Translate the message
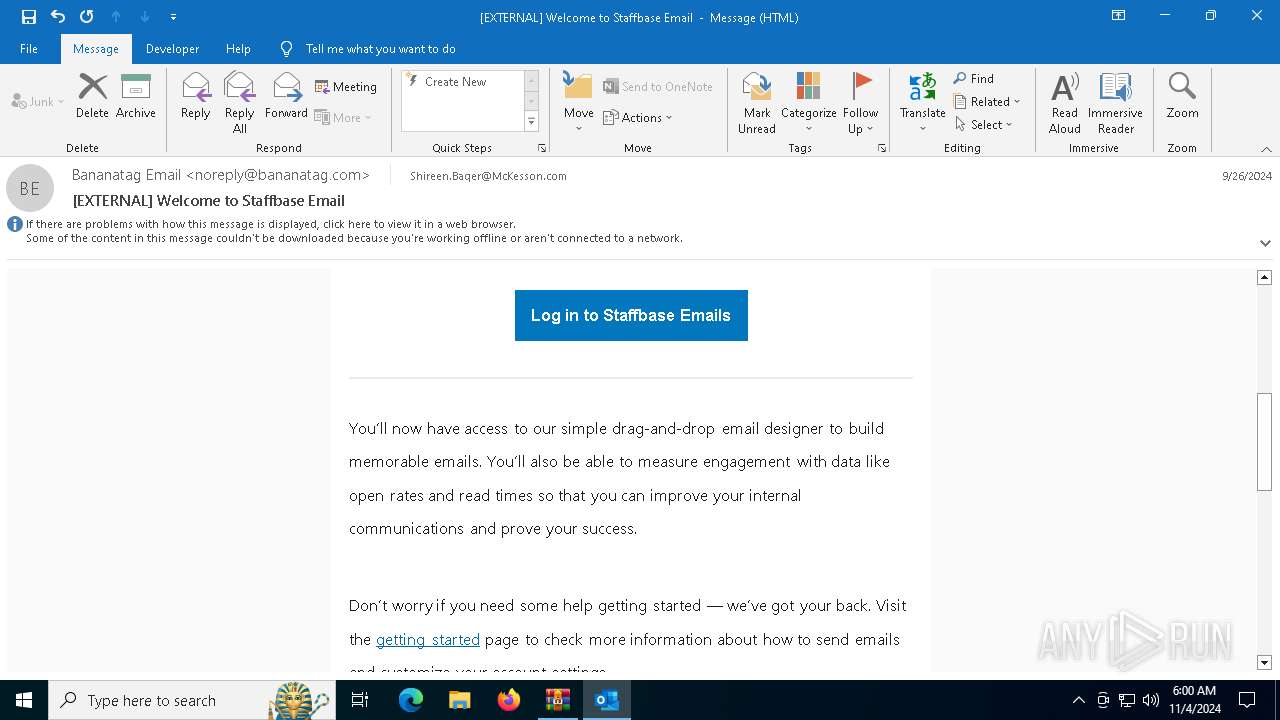 (x=922, y=102)
